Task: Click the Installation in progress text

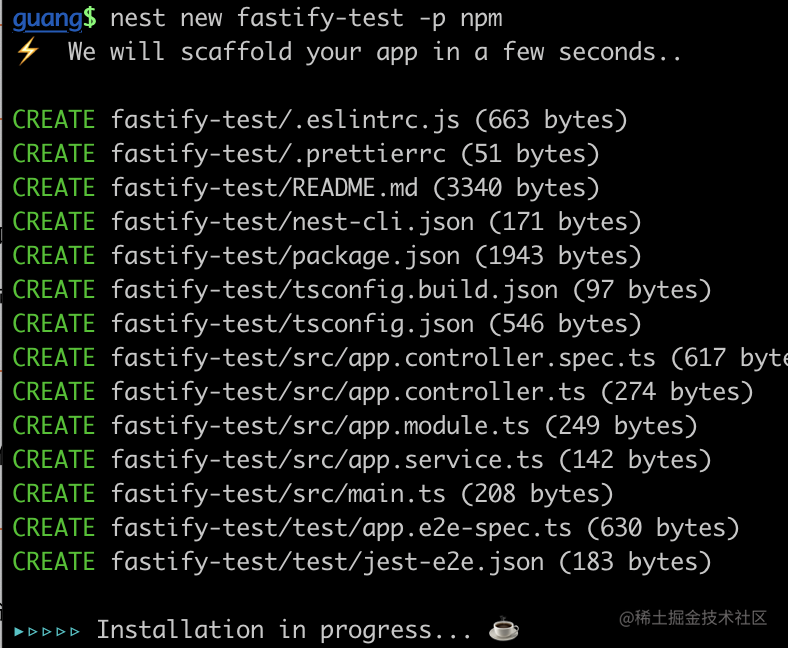Action: point(284,630)
